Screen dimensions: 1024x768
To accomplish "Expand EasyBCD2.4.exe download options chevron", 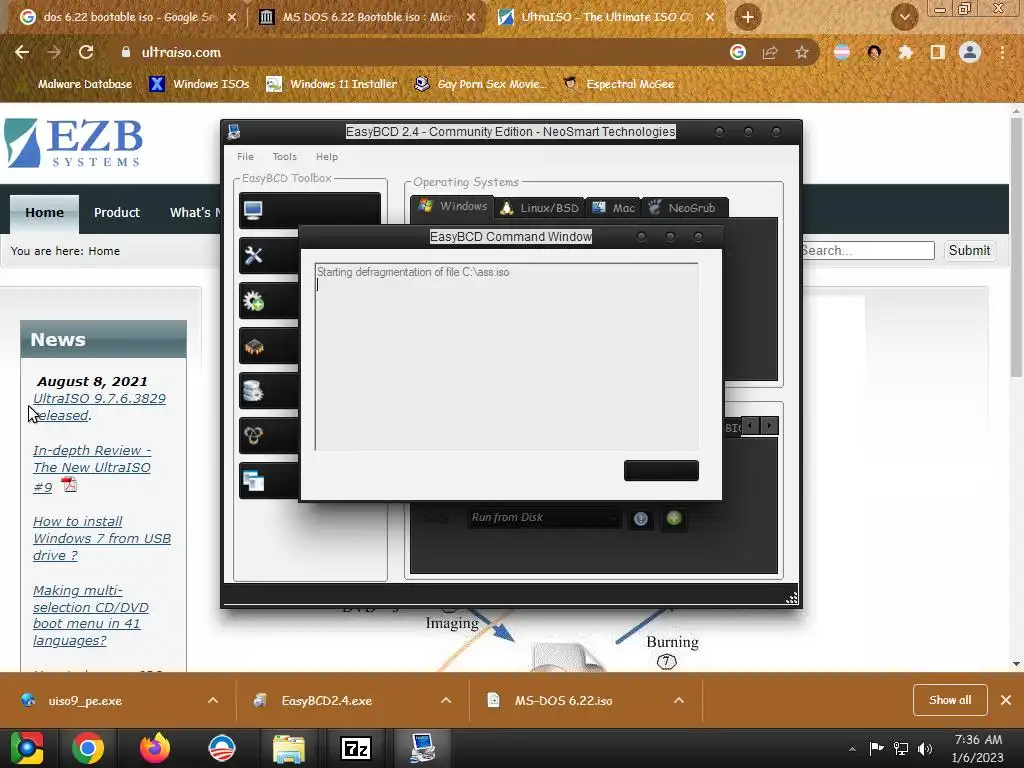I will click(x=446, y=701).
